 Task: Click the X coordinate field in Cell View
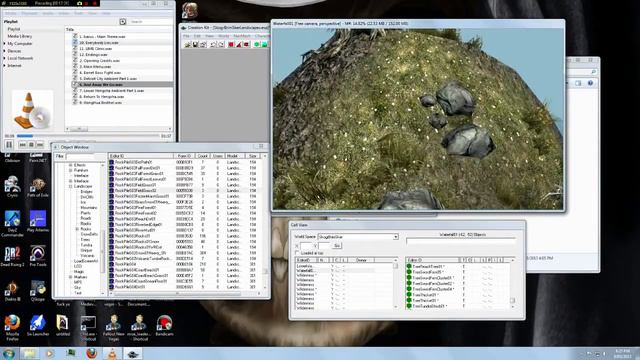click(x=306, y=246)
